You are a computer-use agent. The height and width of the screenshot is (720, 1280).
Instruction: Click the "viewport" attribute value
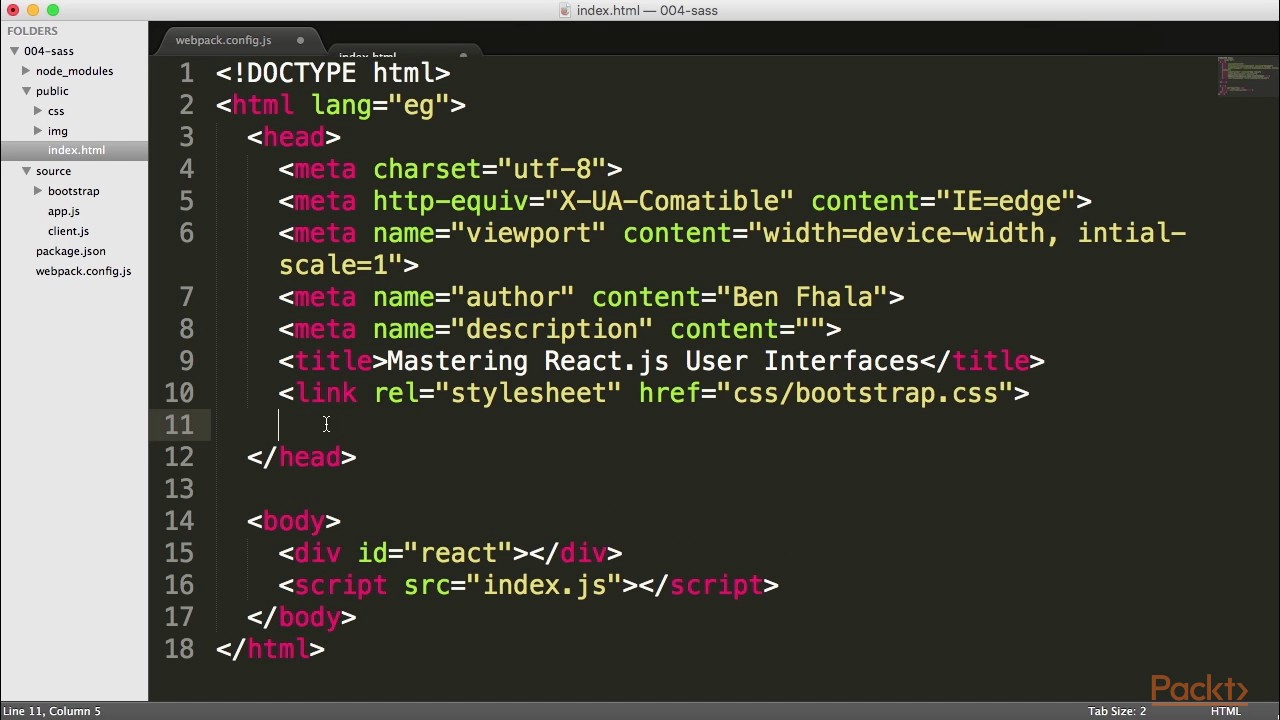click(529, 233)
